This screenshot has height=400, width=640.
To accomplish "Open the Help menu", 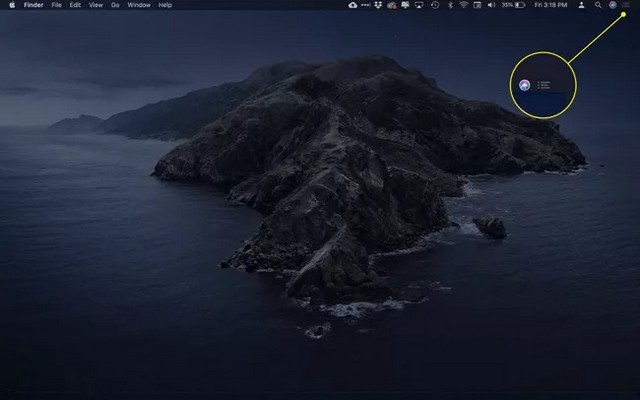I will (165, 5).
